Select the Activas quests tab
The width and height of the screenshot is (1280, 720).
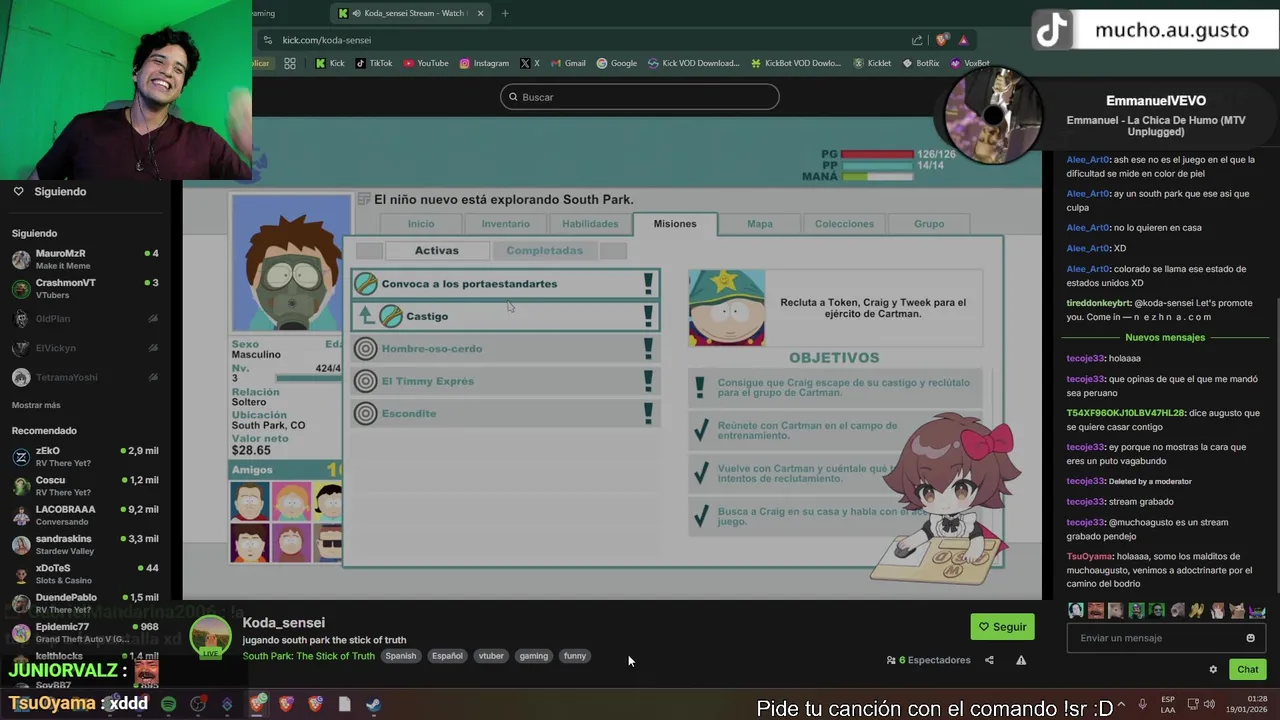tap(437, 251)
